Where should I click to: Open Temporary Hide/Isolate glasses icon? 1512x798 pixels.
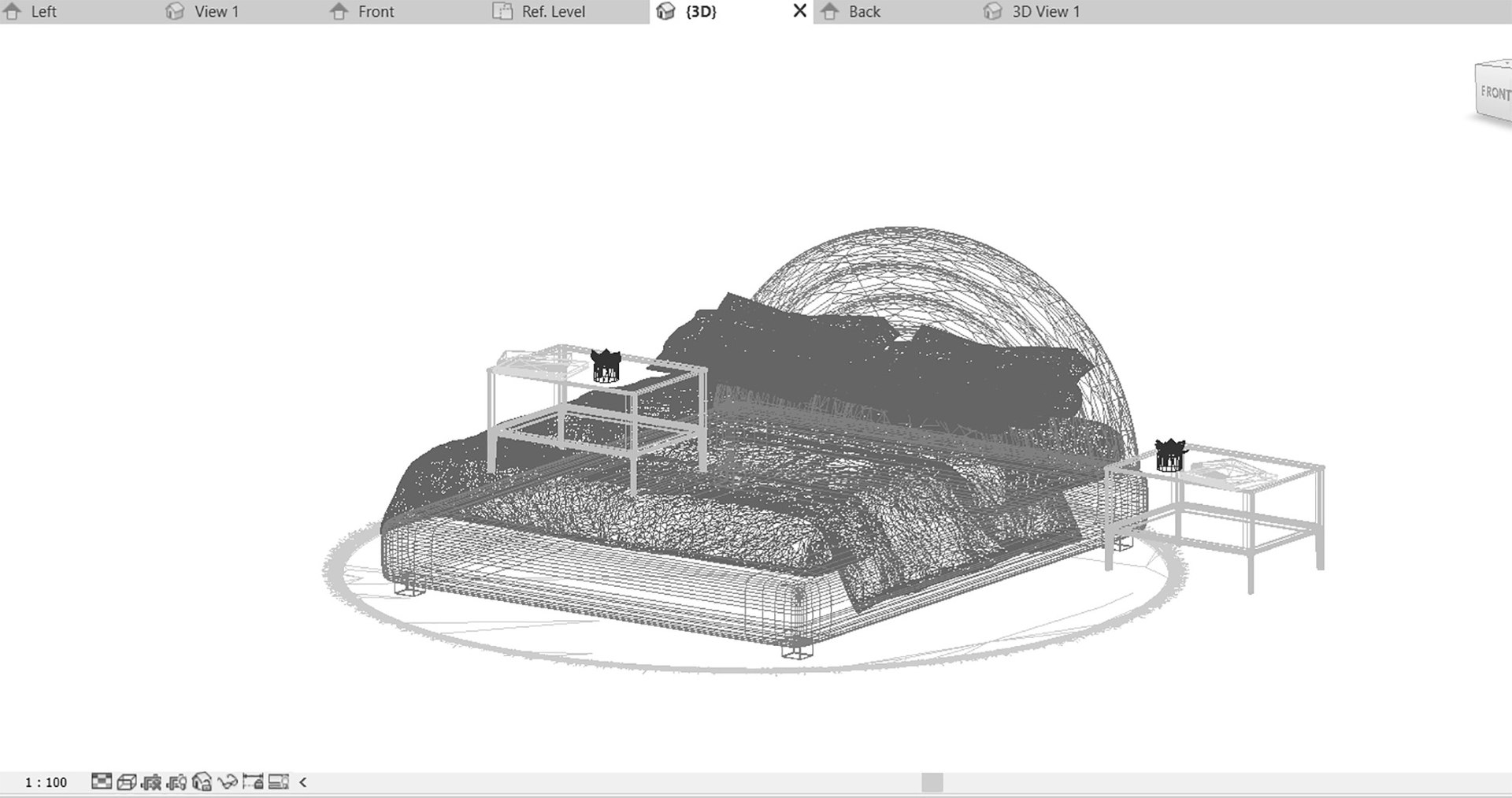tap(228, 781)
